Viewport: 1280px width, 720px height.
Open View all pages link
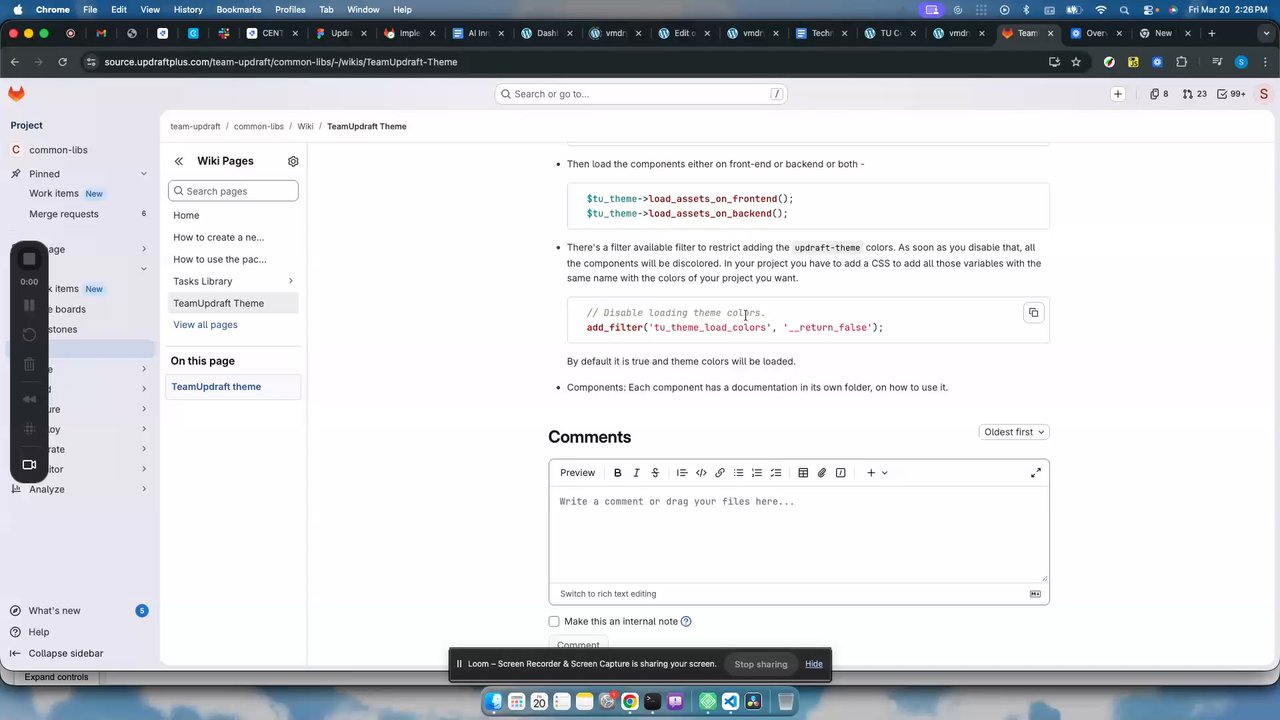(205, 325)
